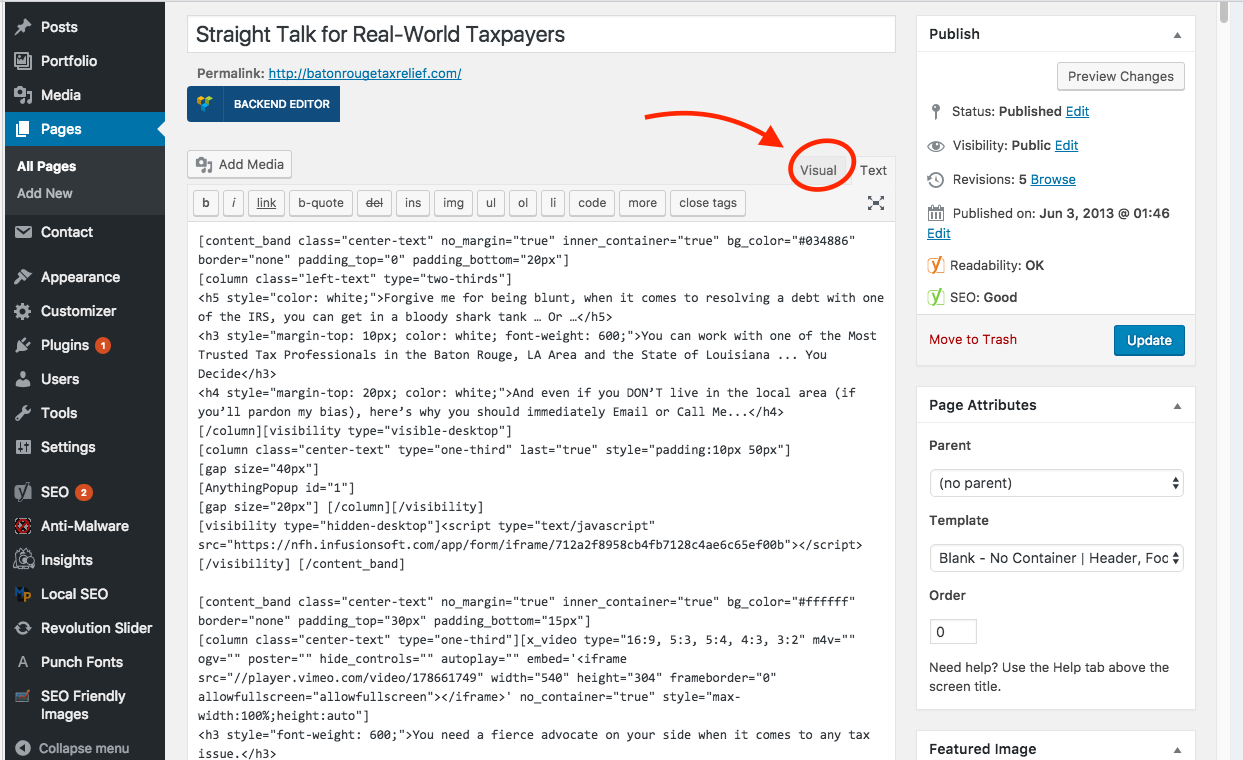The height and width of the screenshot is (760, 1243).
Task: Open the Template dropdown
Action: [1056, 558]
